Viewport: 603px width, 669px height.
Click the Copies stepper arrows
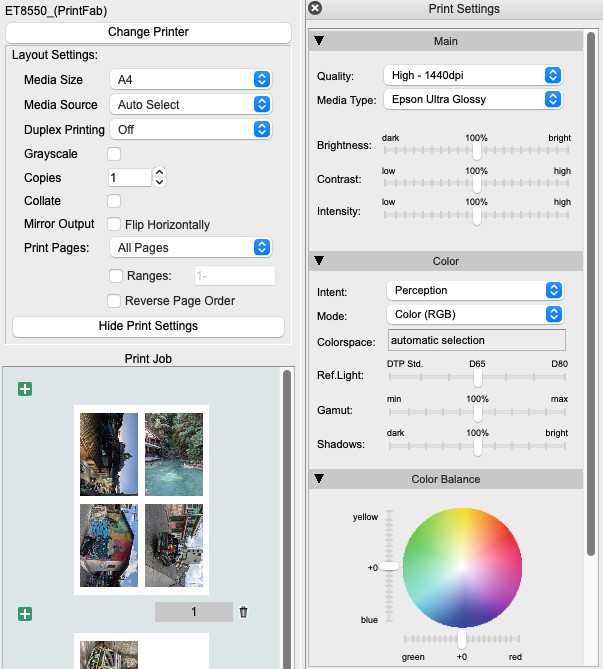click(159, 177)
